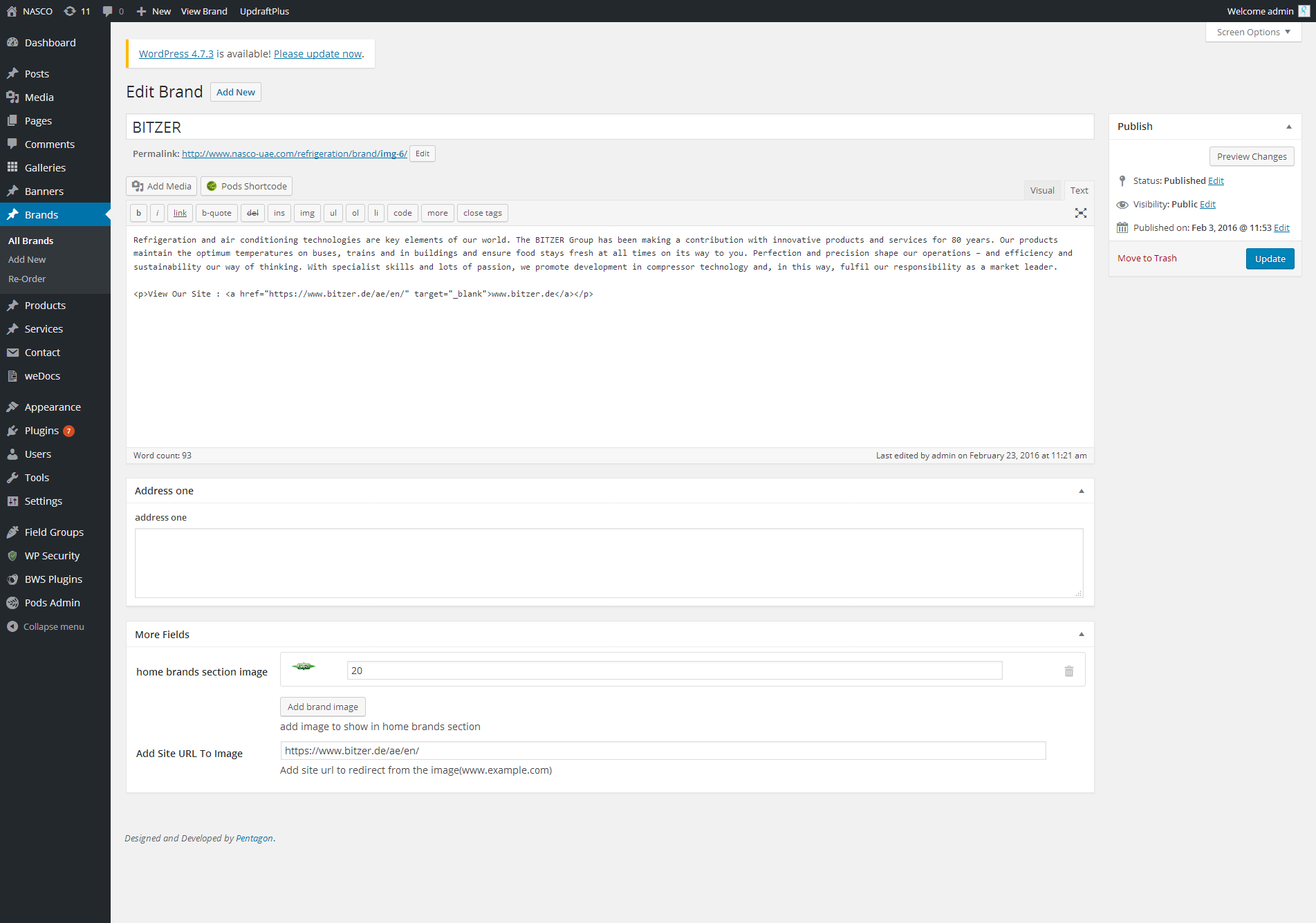Image resolution: width=1316 pixels, height=923 pixels.
Task: Open the Pods Shortcode button
Action: coord(246,186)
